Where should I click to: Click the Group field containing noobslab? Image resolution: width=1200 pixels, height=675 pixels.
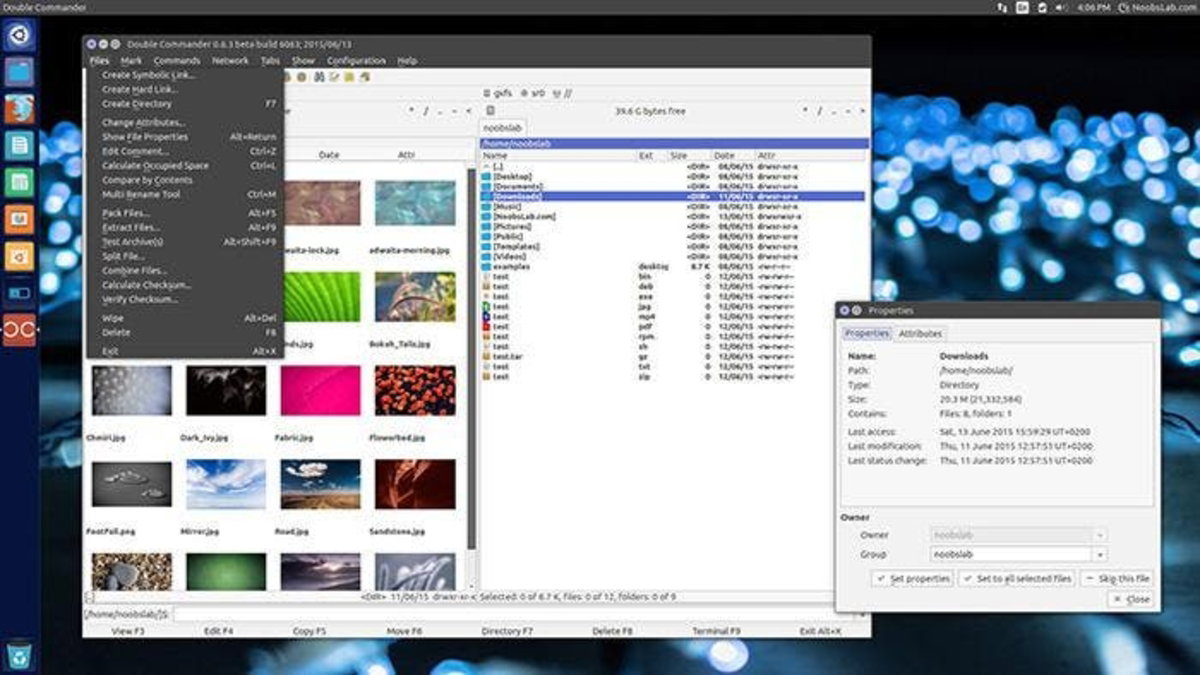1011,554
